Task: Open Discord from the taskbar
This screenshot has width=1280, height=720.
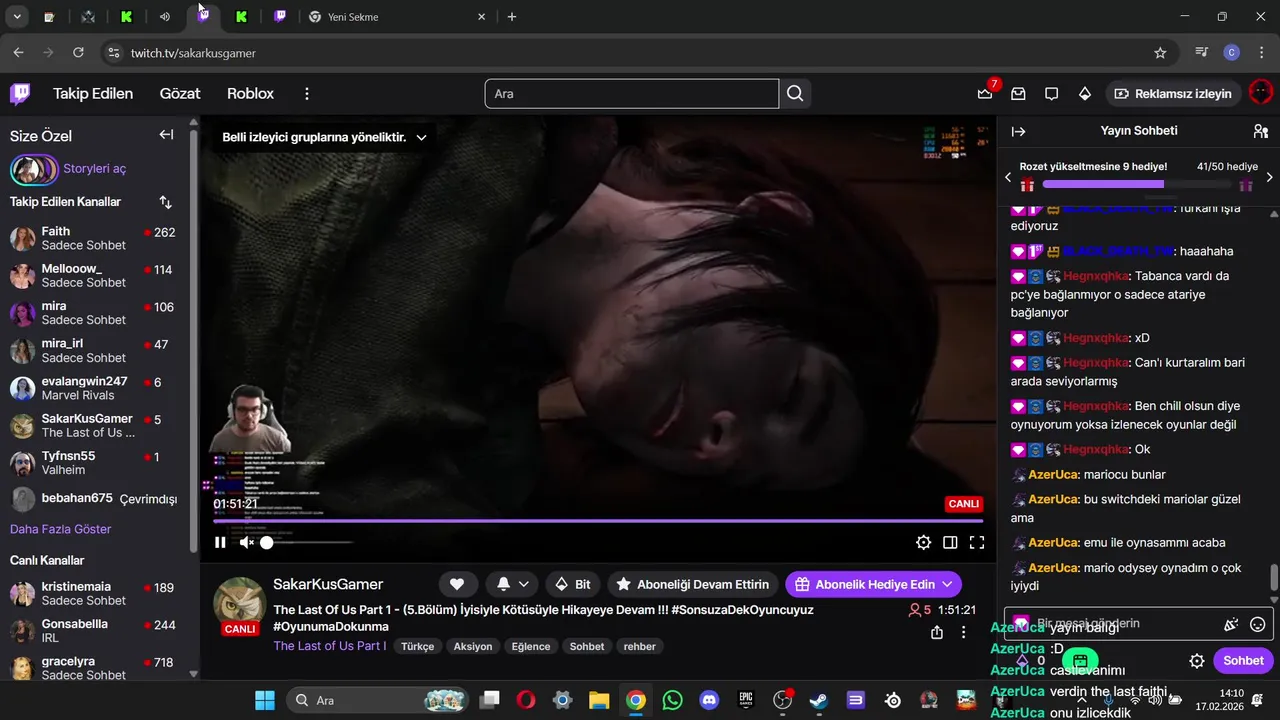Action: click(710, 700)
